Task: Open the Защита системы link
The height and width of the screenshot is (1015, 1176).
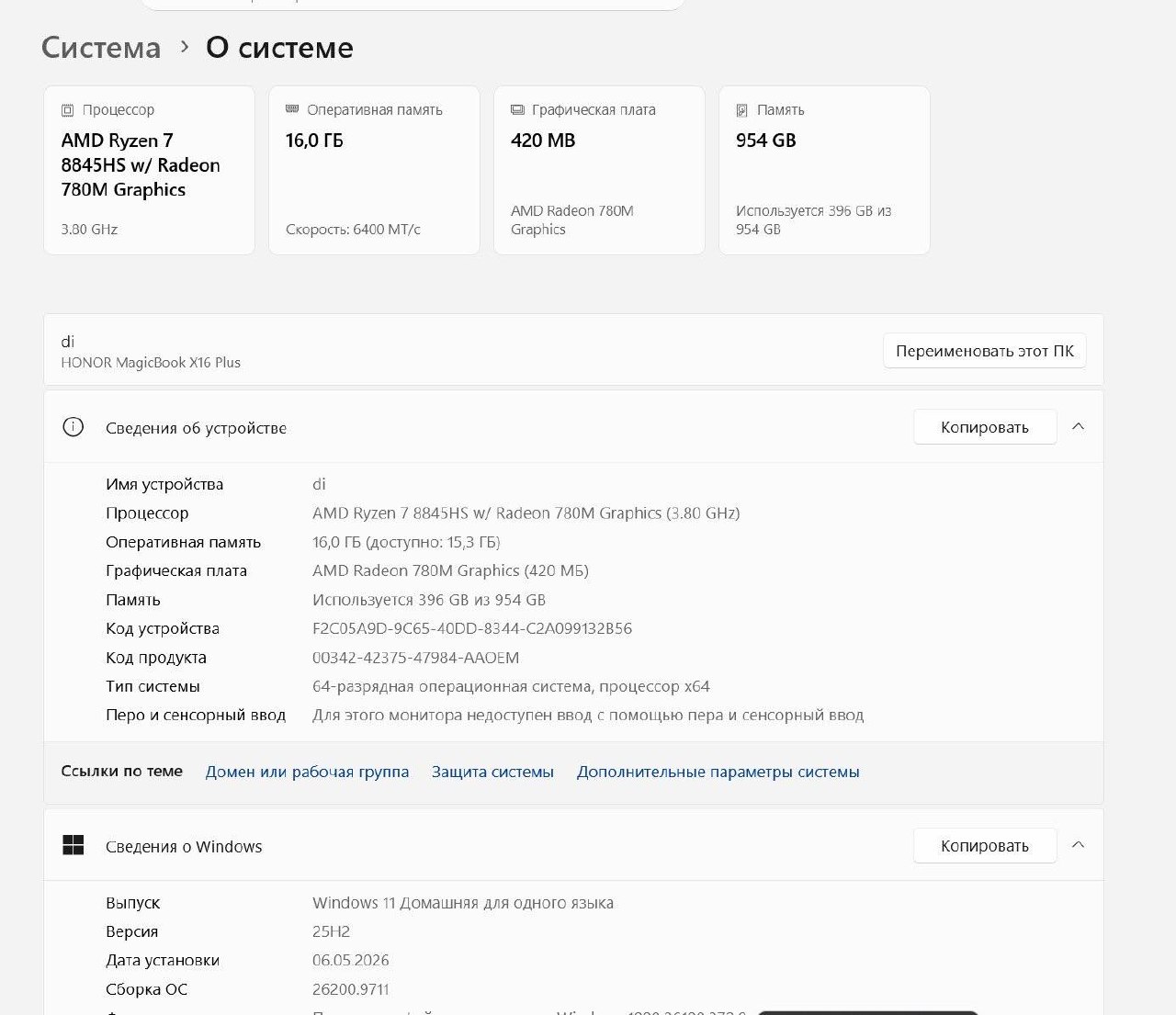Action: coord(492,772)
